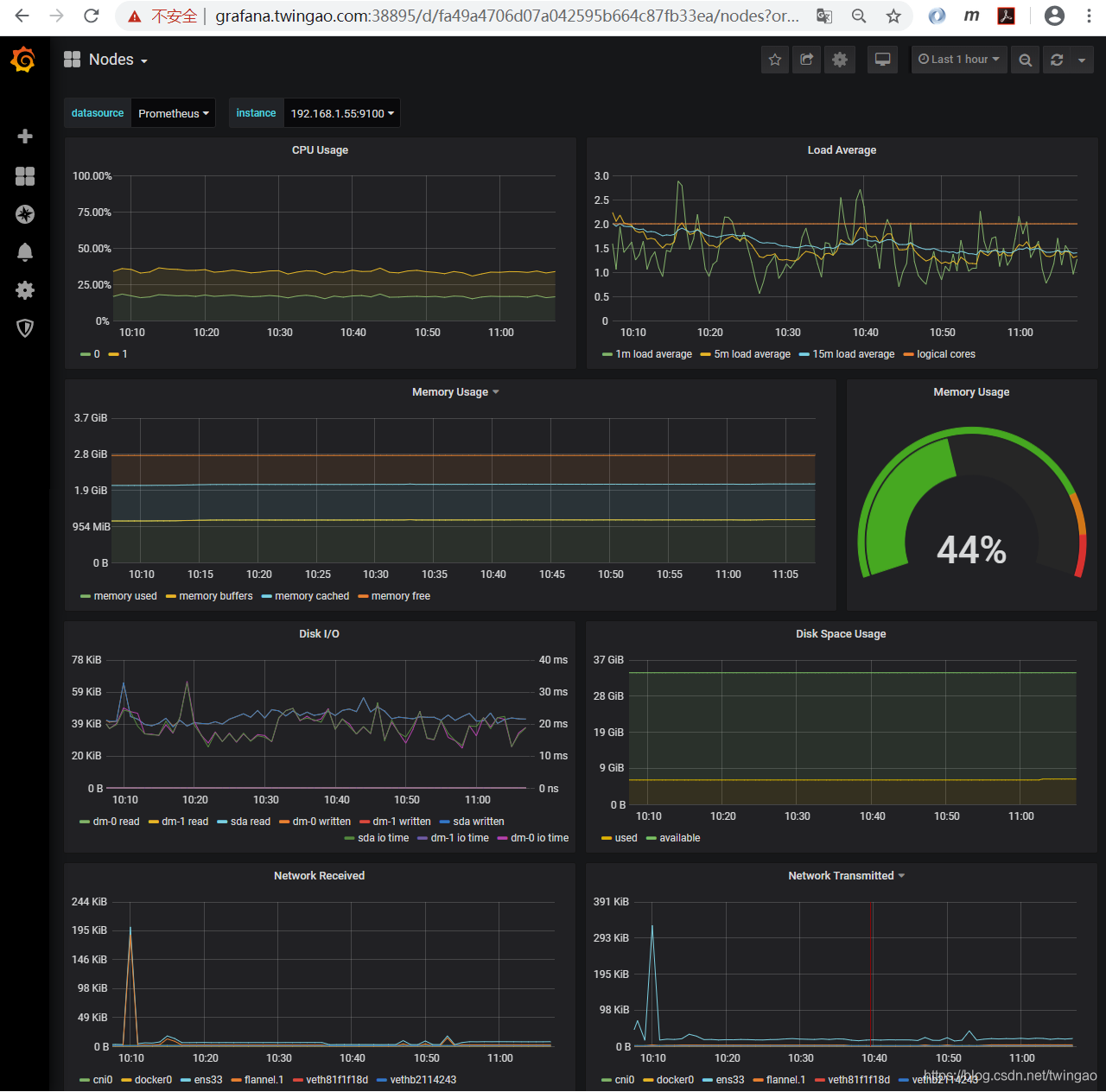This screenshot has height=1092, width=1106.
Task: Translate this page icon in address bar
Action: pyautogui.click(x=824, y=16)
